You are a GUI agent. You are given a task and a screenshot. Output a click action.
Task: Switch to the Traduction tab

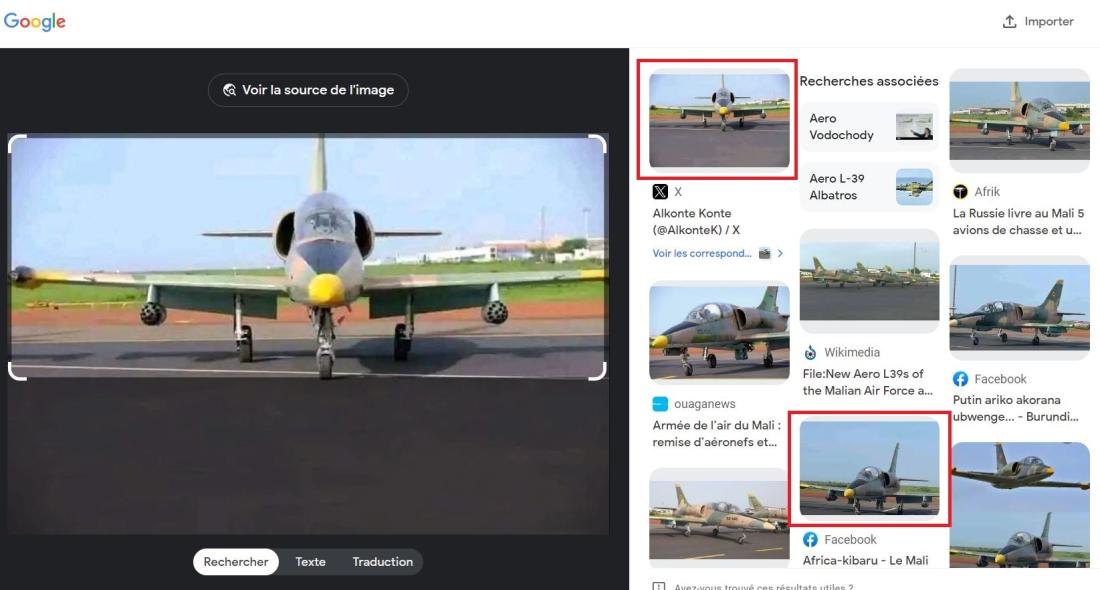tap(382, 562)
